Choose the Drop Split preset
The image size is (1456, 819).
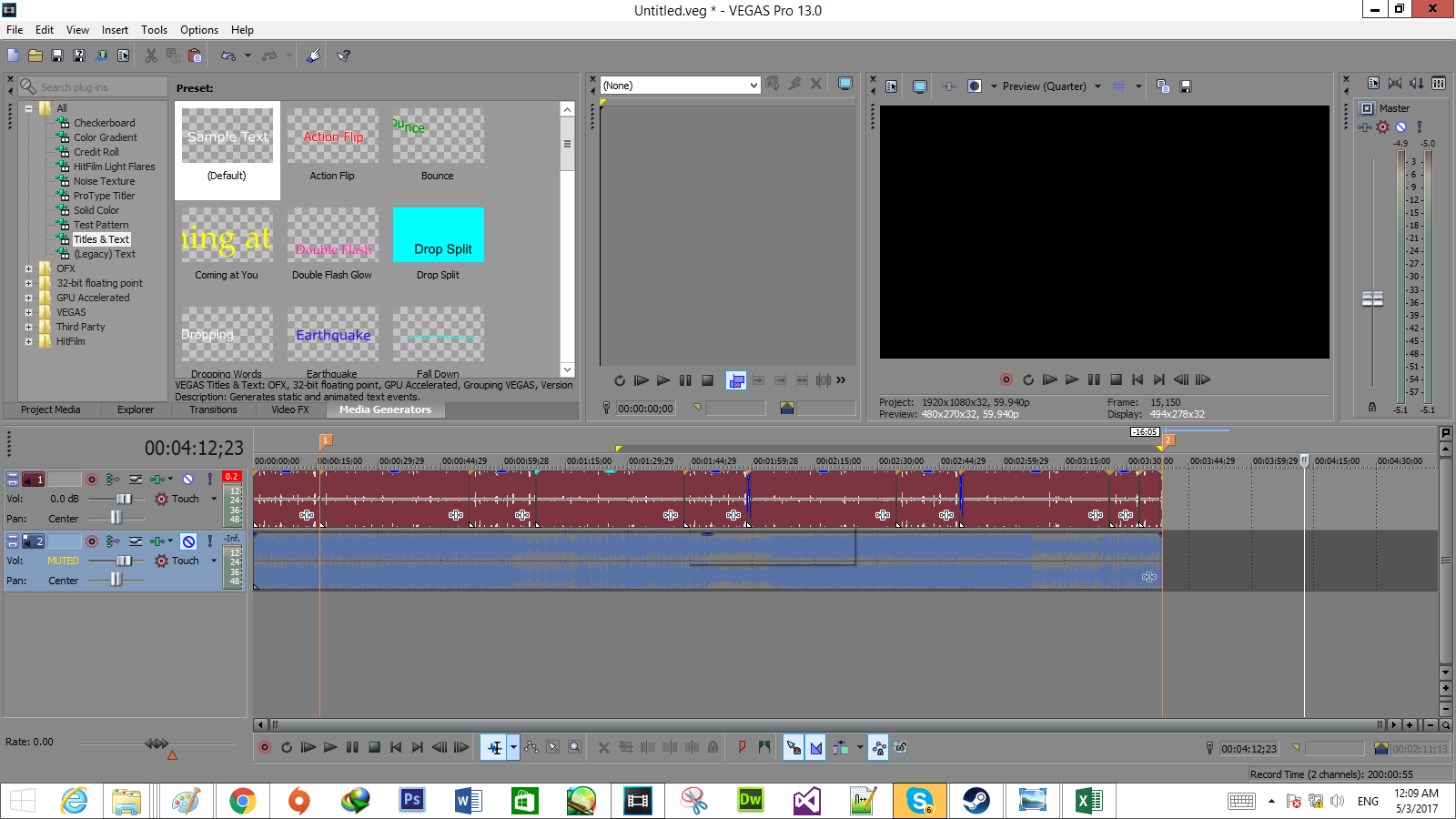click(x=439, y=244)
